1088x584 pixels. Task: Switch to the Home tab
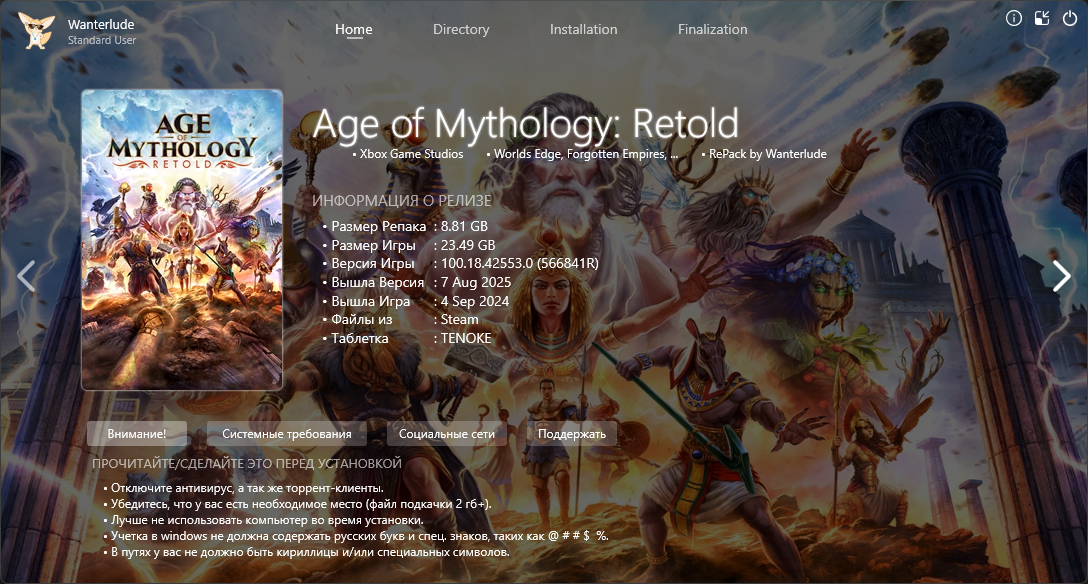tap(353, 29)
